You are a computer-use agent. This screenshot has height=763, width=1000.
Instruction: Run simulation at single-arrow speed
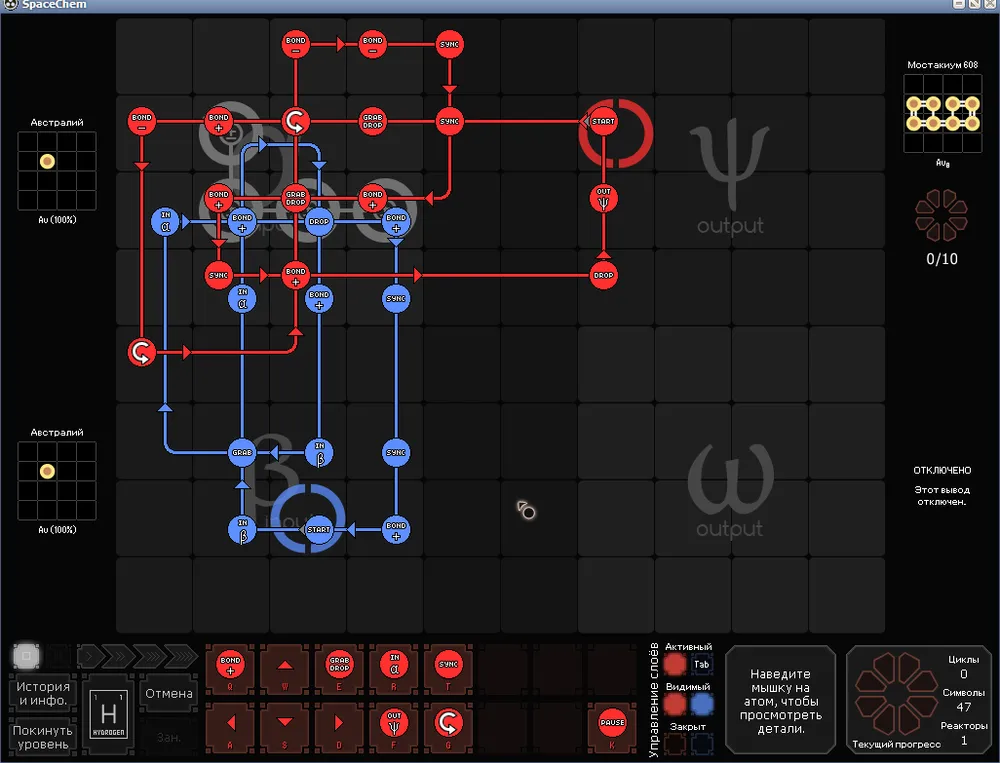click(x=89, y=655)
